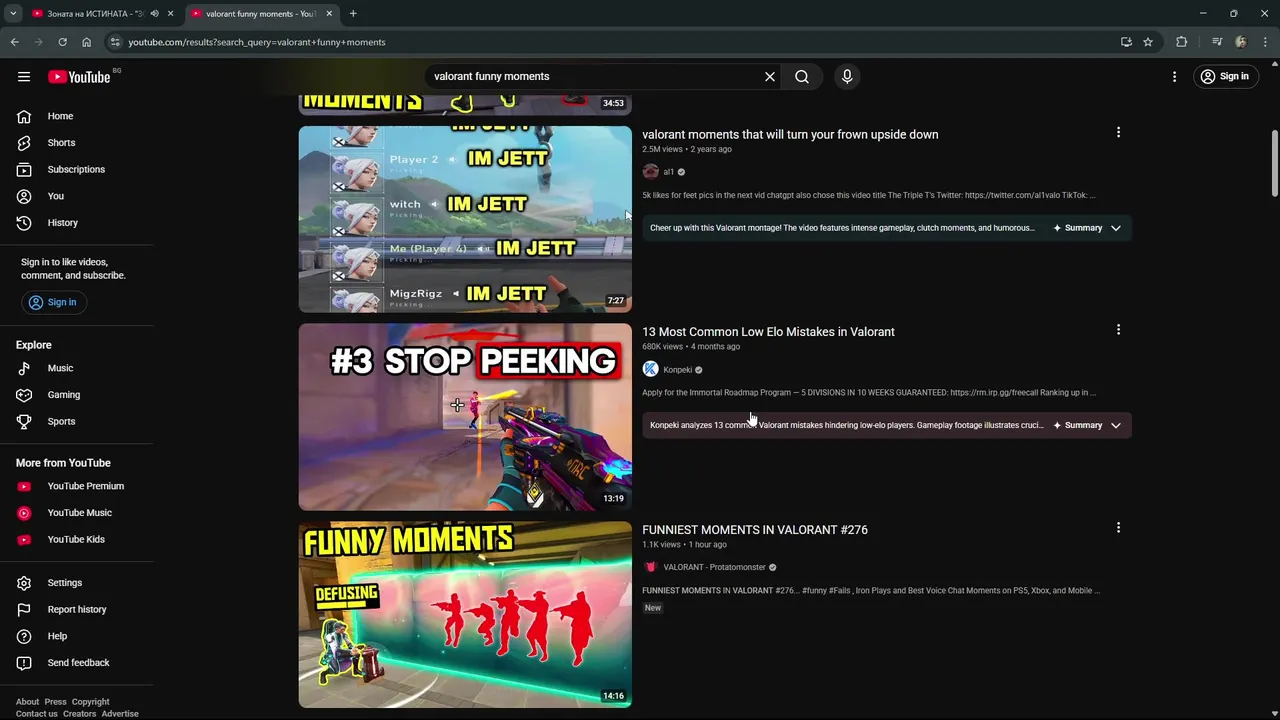Open browser menu three dots
Screen dimensions: 1280x720
1266,42
